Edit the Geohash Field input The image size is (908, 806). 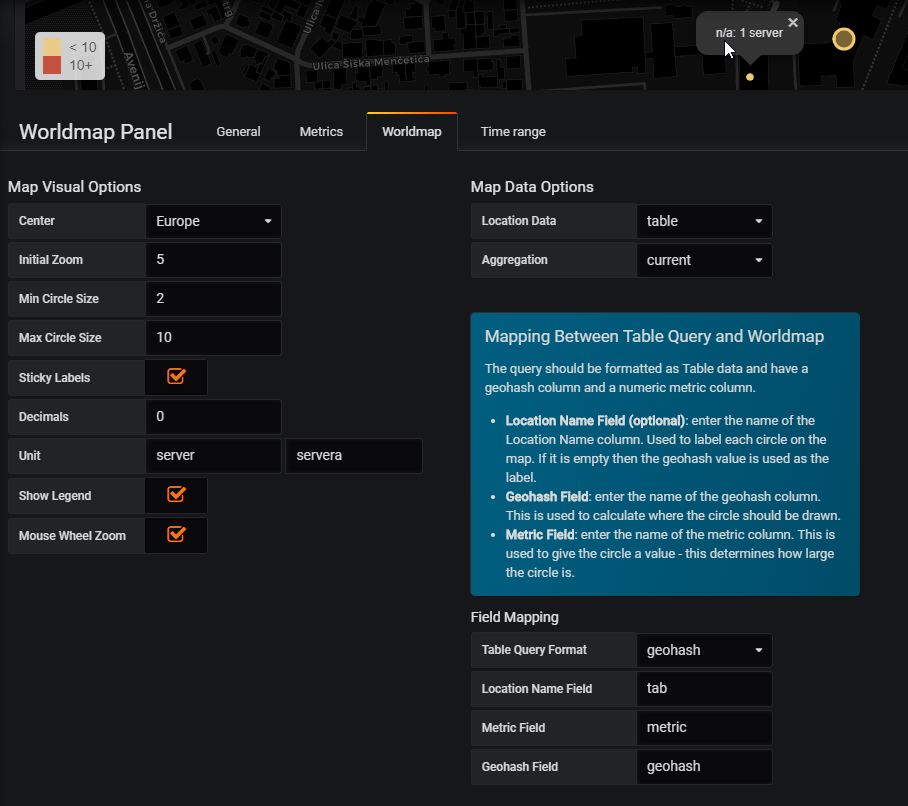coord(704,766)
